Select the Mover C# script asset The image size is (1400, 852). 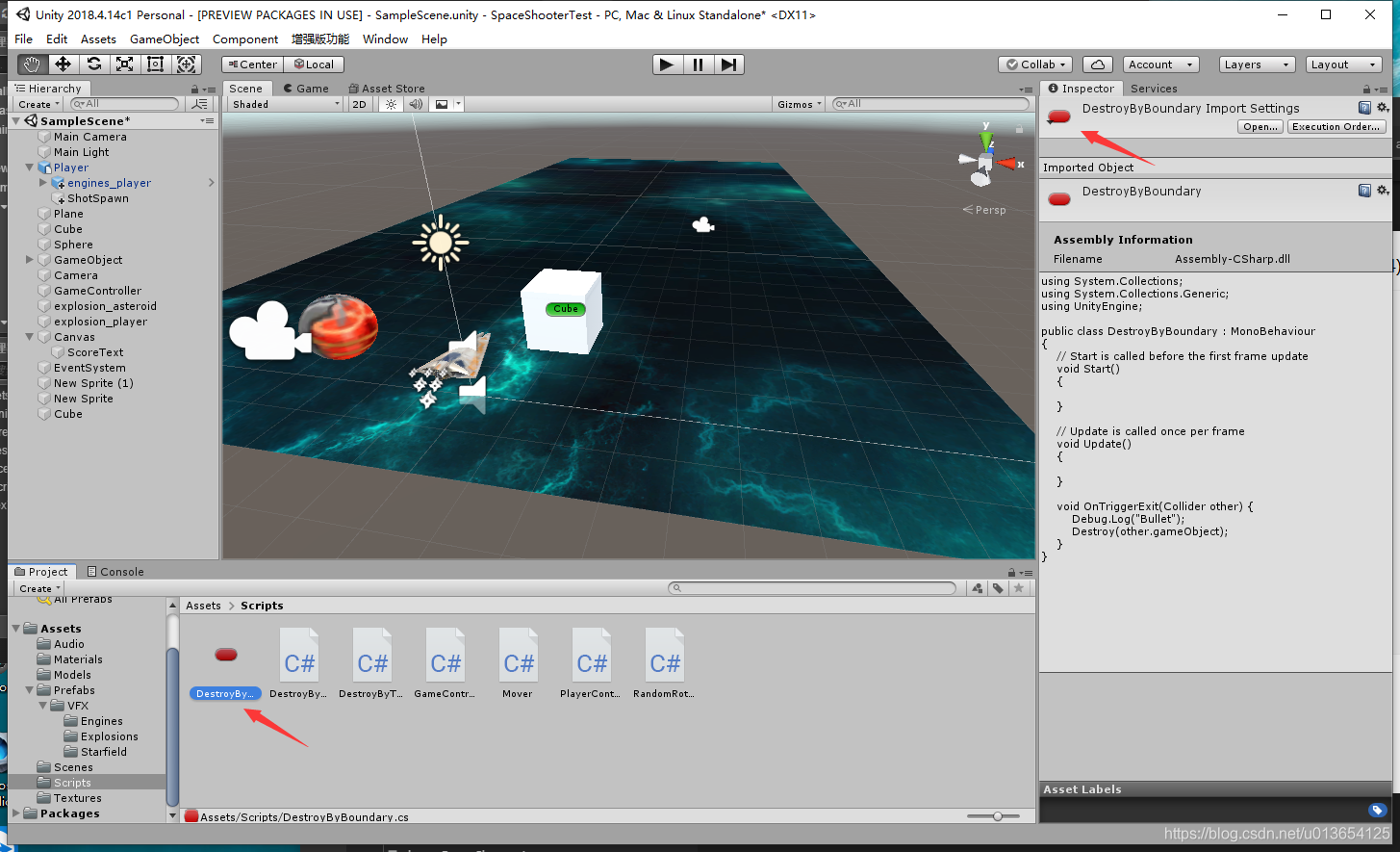point(518,663)
